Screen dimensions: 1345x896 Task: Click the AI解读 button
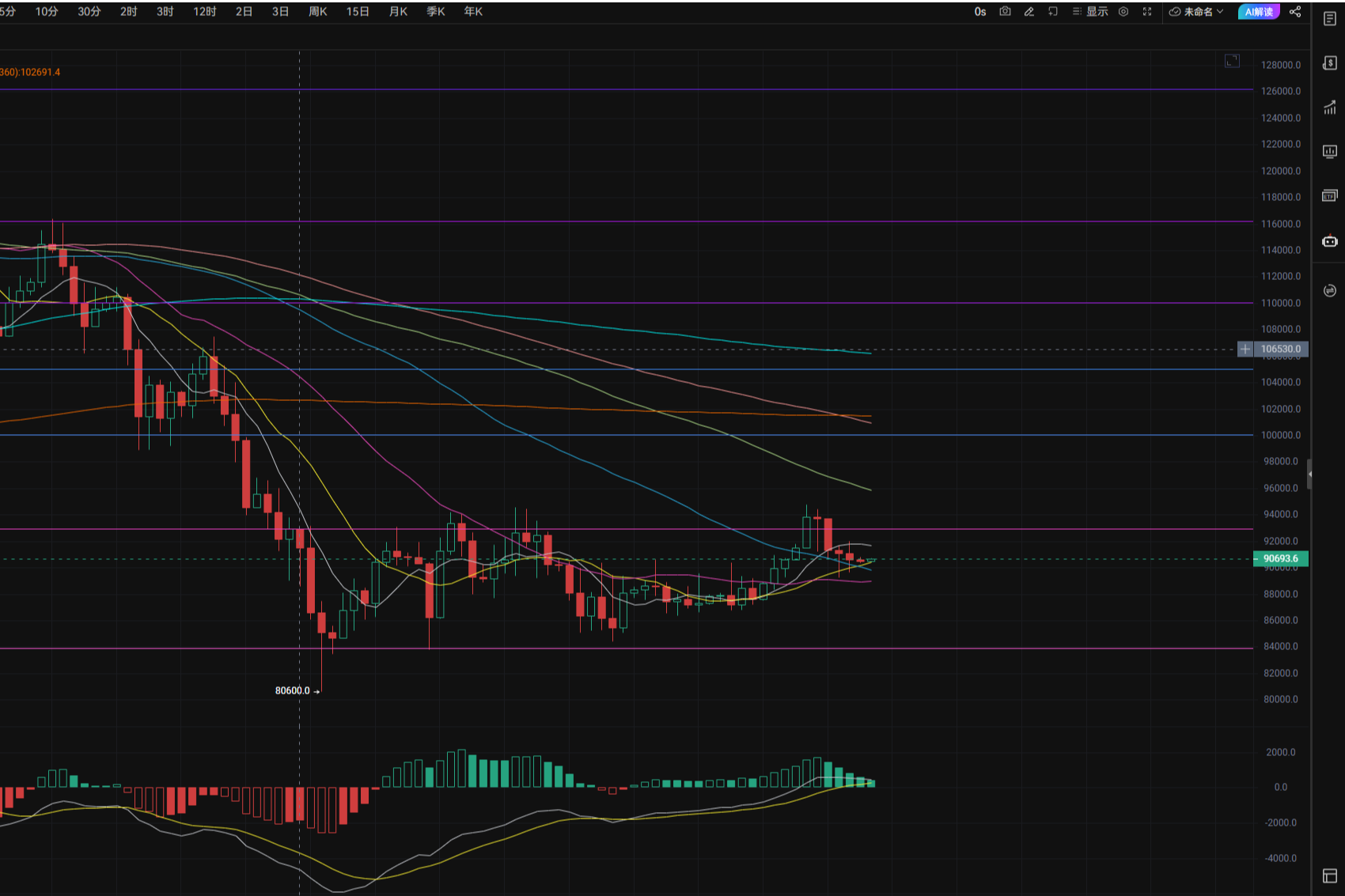pos(1258,12)
